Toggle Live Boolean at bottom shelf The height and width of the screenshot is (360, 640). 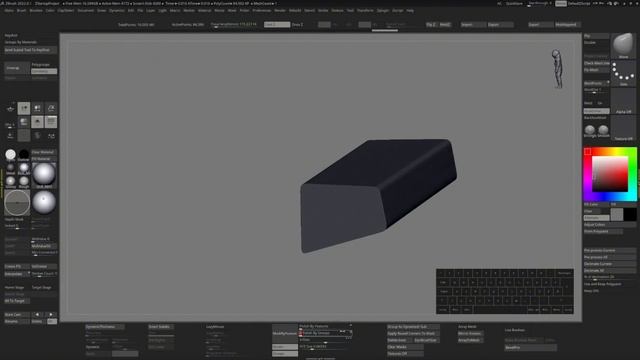coord(515,330)
